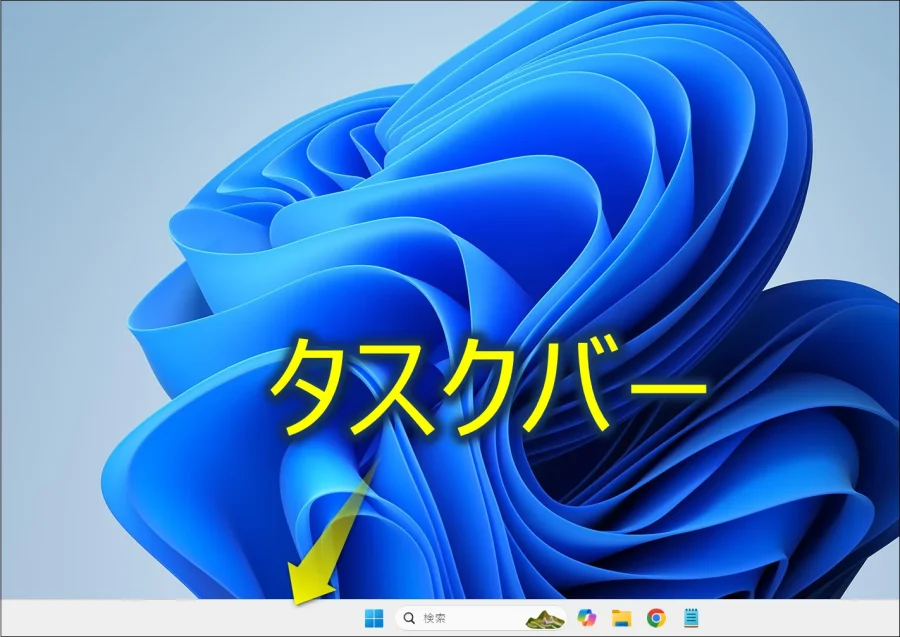Open Google Chrome from the taskbar

click(x=656, y=618)
